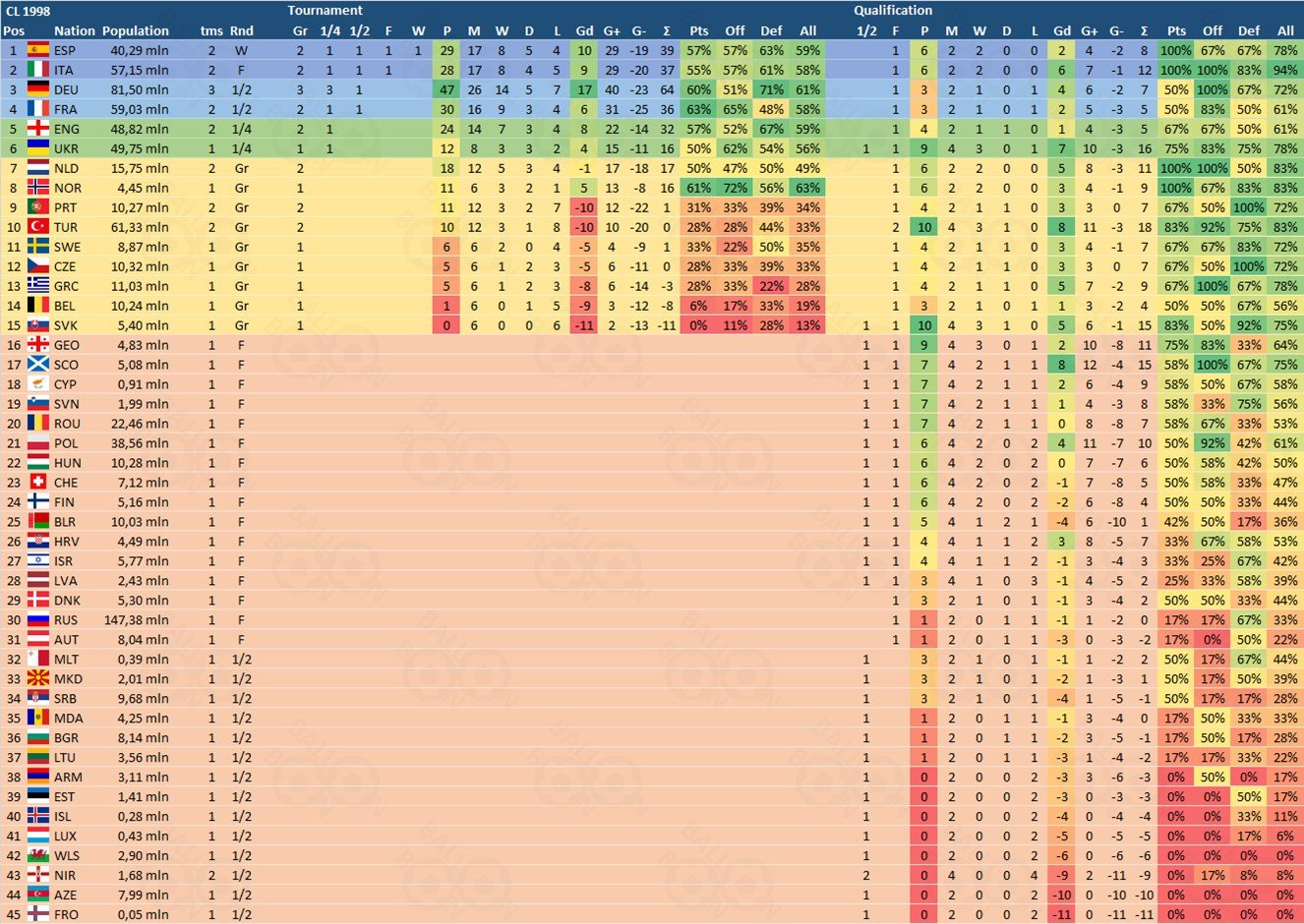Screen dimensions: 1304x924
Task: Click the Greece flag beside GRC
Action: pyautogui.click(x=38, y=286)
